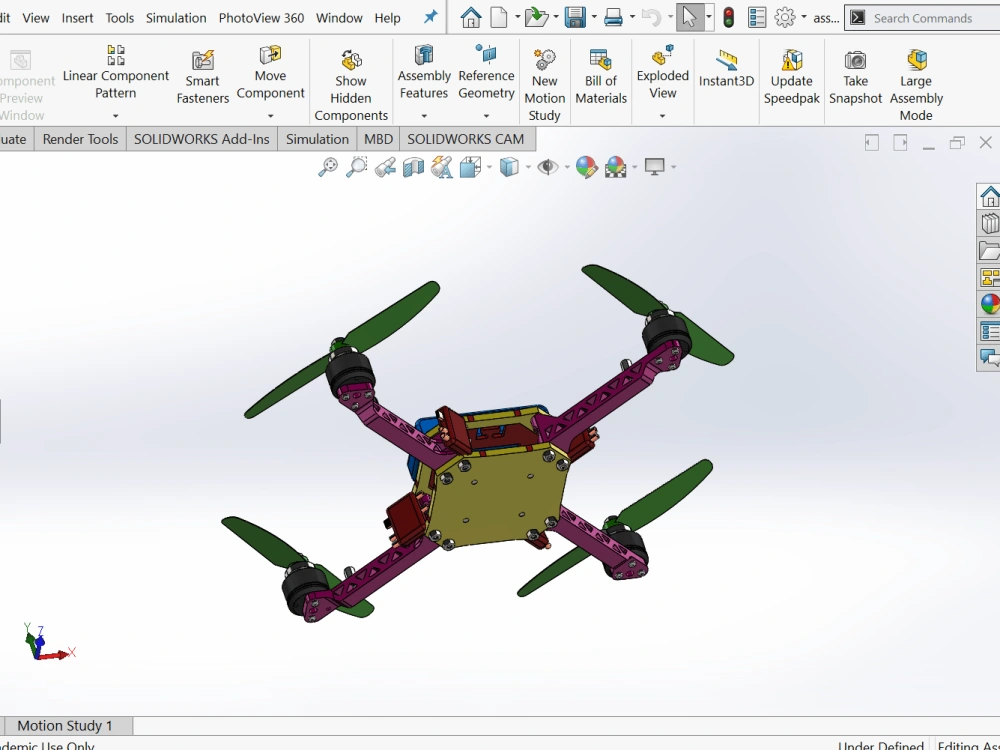Open the Help menu
1000x750 pixels.
point(387,18)
